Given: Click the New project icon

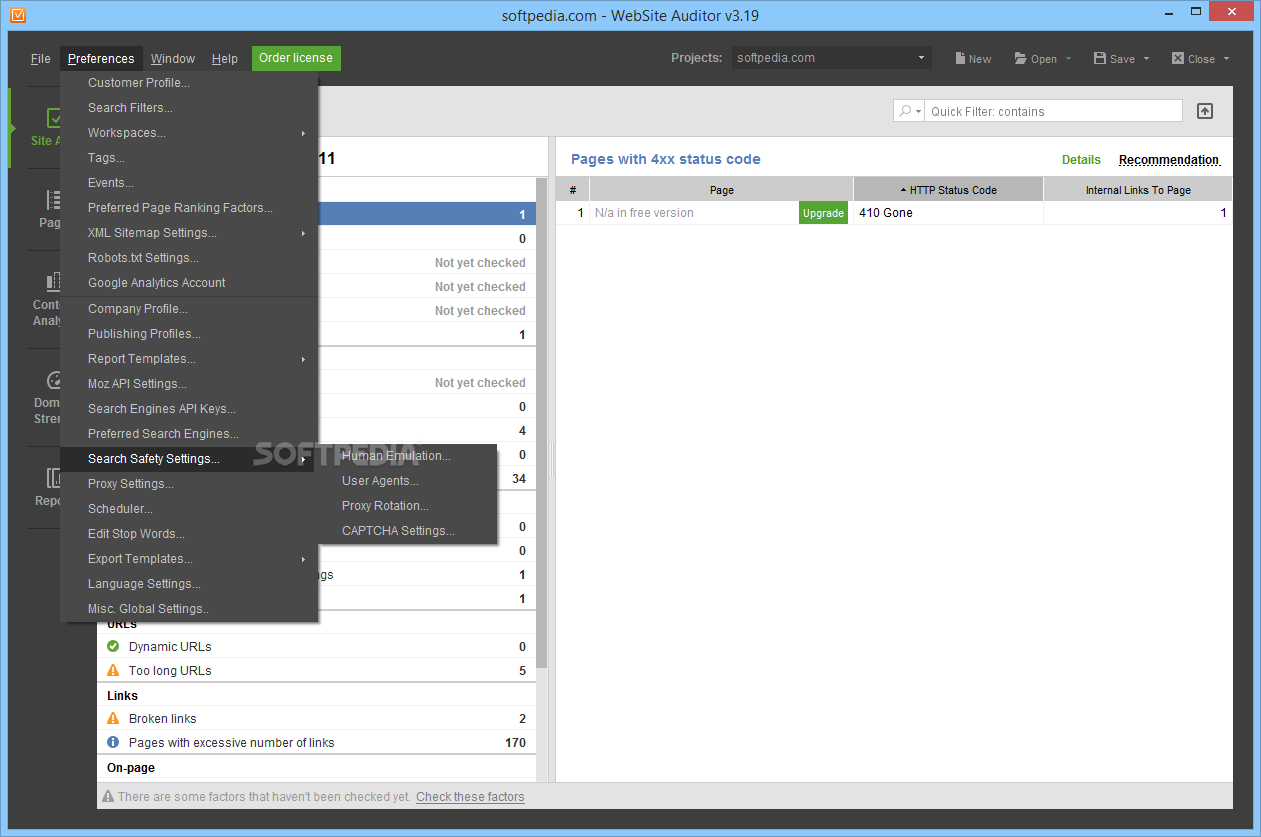Looking at the screenshot, I should pos(960,58).
